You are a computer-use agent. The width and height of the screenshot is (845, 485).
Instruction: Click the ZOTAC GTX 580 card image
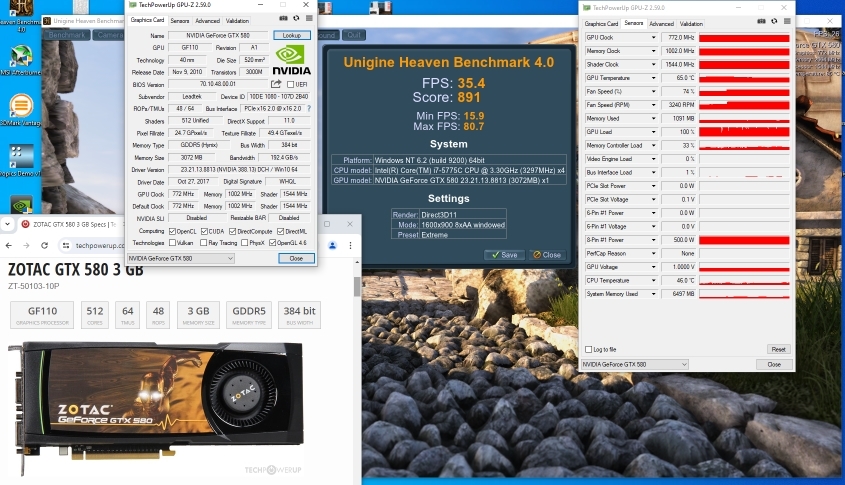(156, 408)
